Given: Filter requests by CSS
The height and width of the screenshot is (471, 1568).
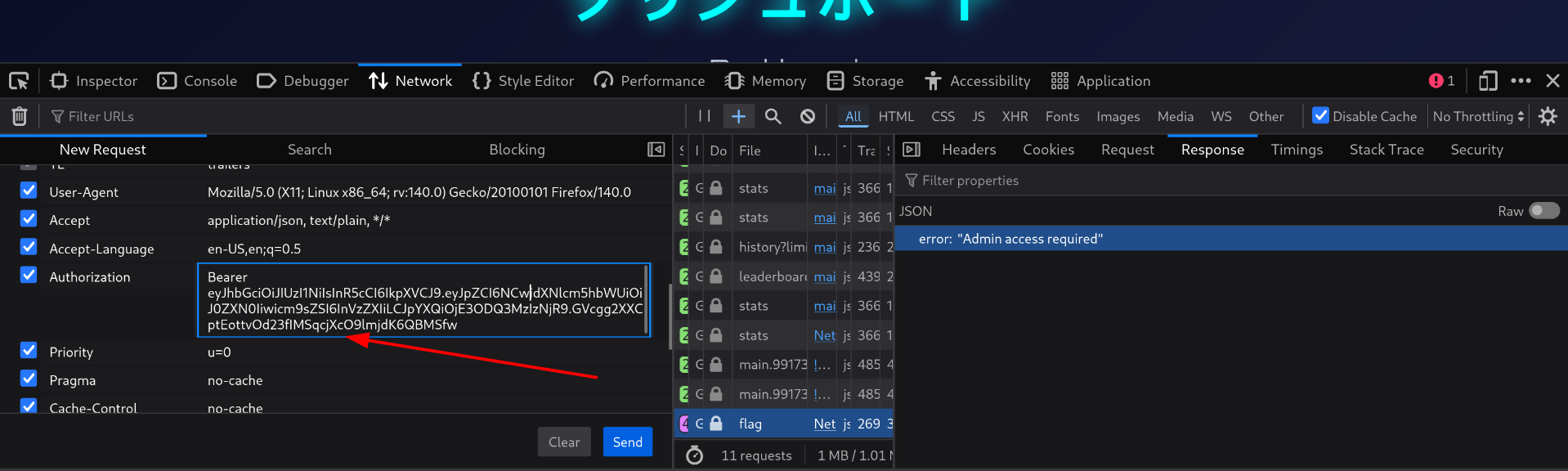Looking at the screenshot, I should click(943, 116).
